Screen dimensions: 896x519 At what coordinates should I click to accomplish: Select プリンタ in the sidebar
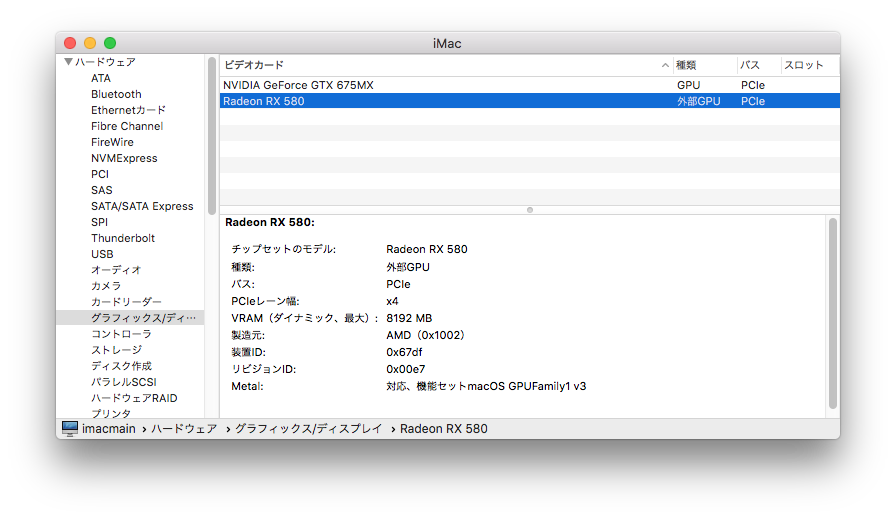click(x=111, y=413)
